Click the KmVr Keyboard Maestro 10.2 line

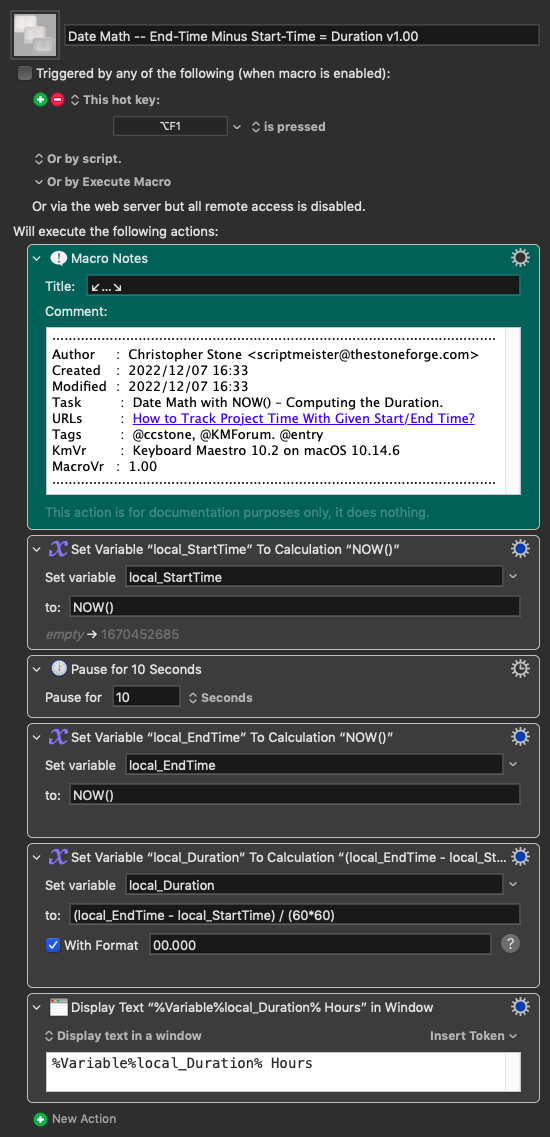226,450
